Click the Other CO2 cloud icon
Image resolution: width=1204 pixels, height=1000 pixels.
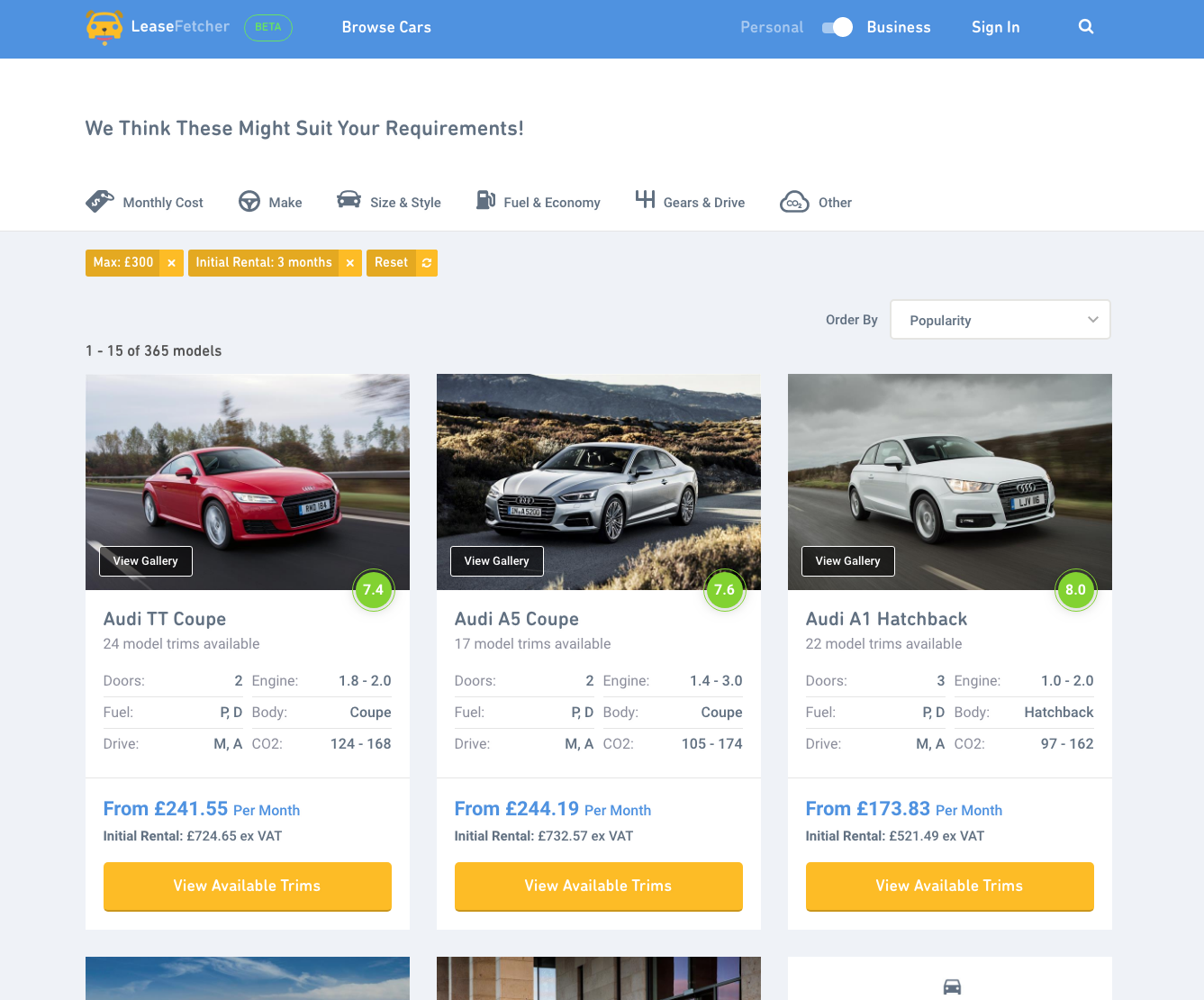(x=794, y=202)
